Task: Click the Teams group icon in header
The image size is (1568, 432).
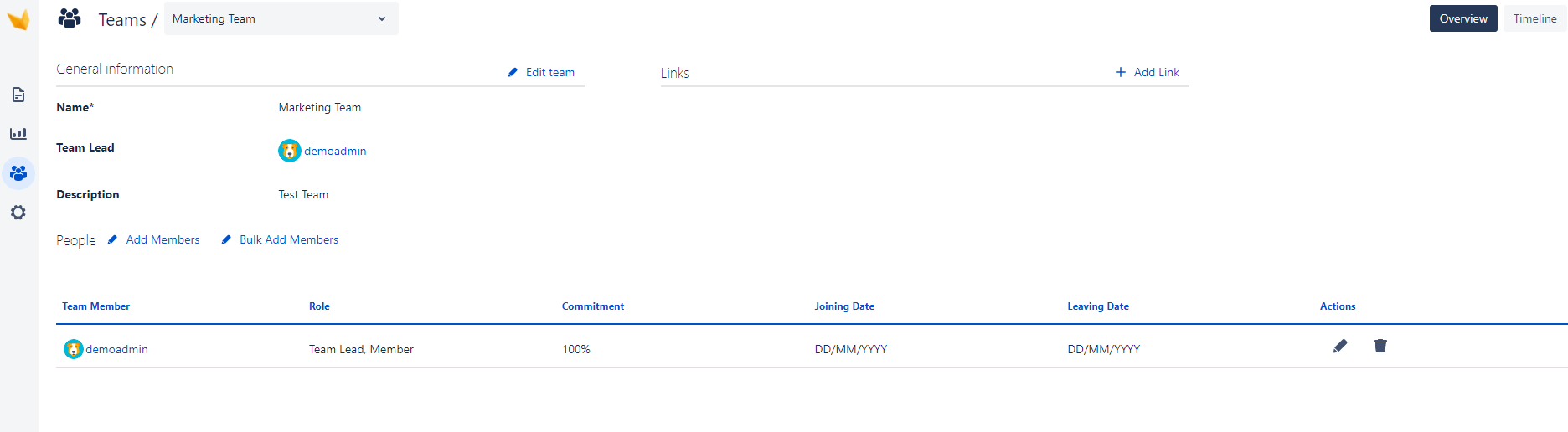Action: 70,18
